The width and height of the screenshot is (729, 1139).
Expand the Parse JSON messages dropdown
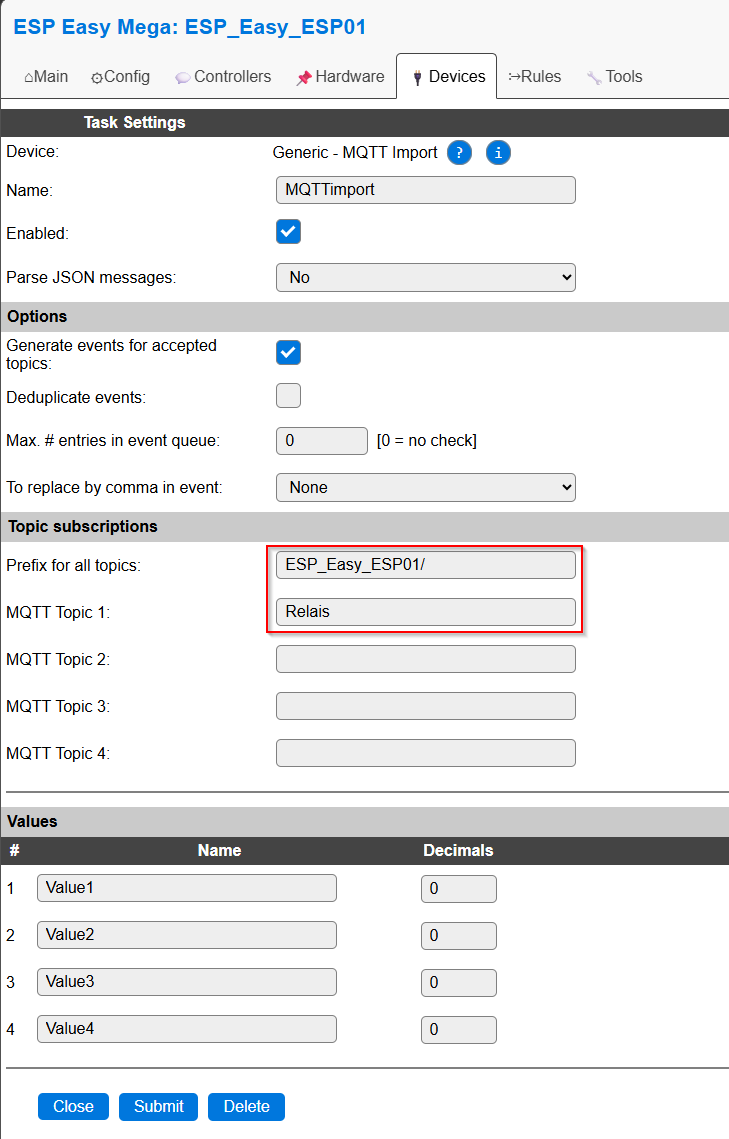pos(425,277)
